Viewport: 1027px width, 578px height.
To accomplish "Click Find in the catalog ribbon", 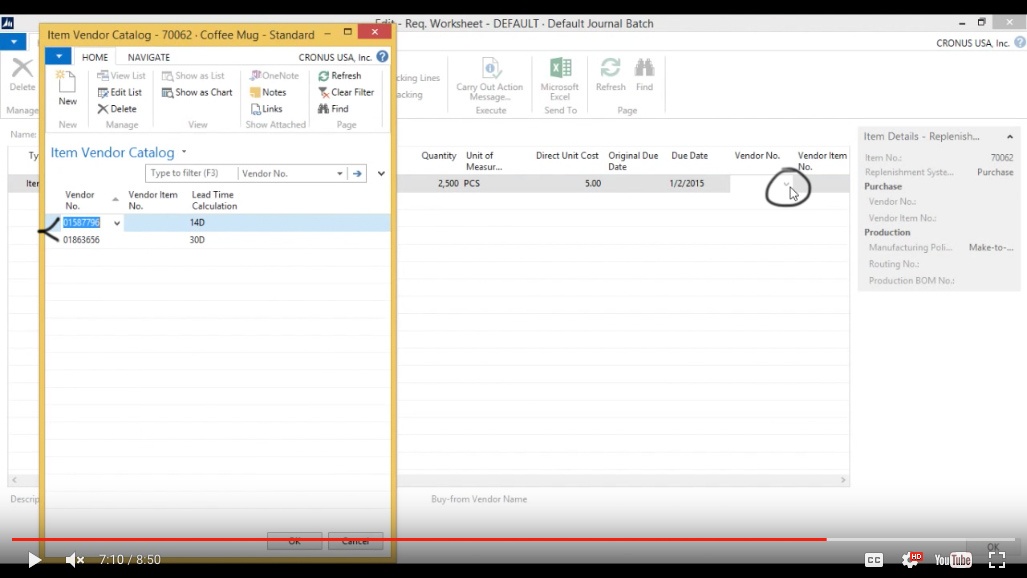I will coord(333,109).
